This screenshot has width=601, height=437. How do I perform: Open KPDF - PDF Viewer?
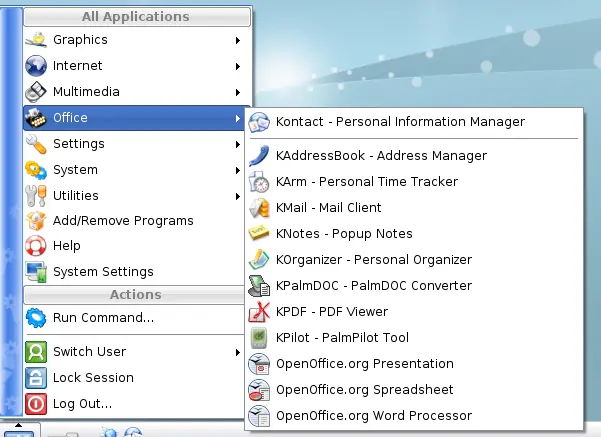414,312
